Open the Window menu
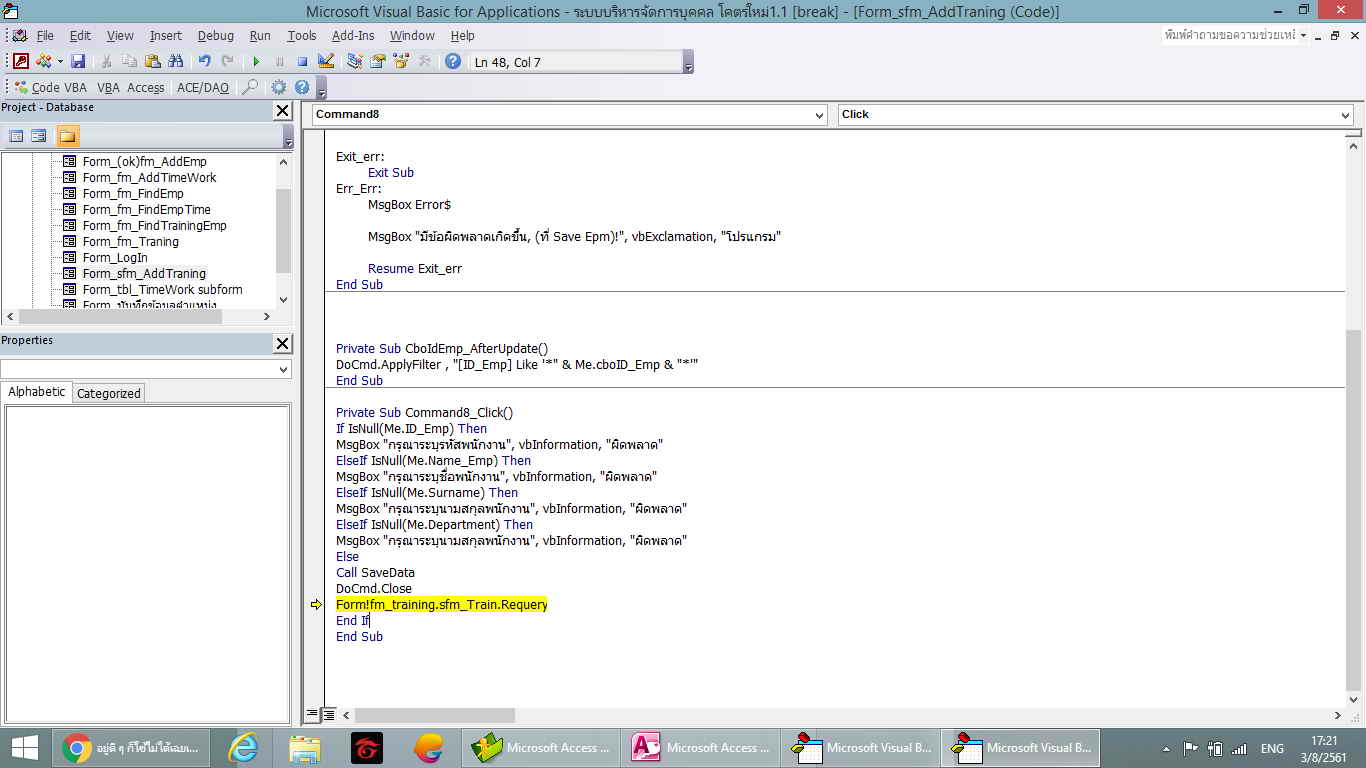 (412, 36)
